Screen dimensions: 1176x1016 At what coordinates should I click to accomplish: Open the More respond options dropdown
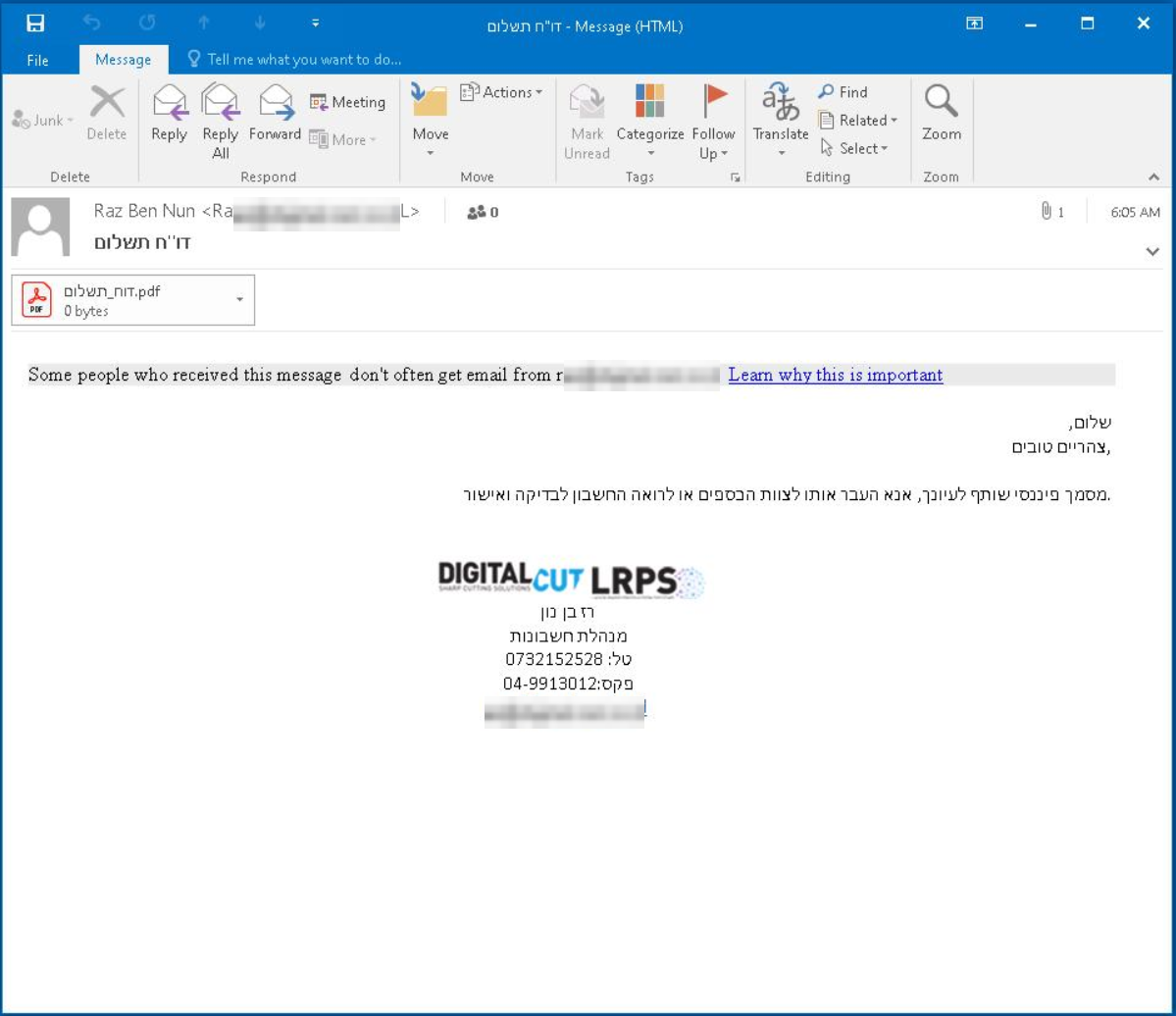pos(343,139)
